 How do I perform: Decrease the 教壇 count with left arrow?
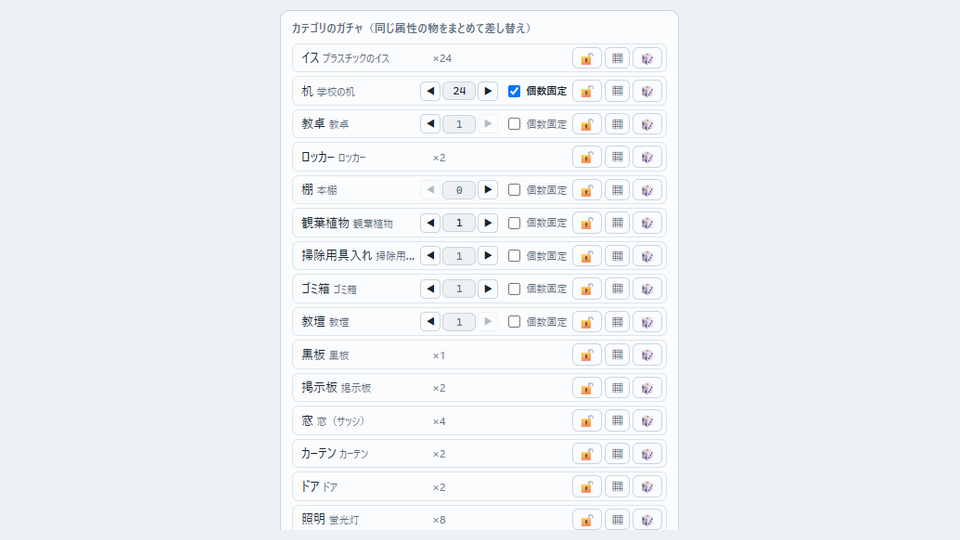430,322
